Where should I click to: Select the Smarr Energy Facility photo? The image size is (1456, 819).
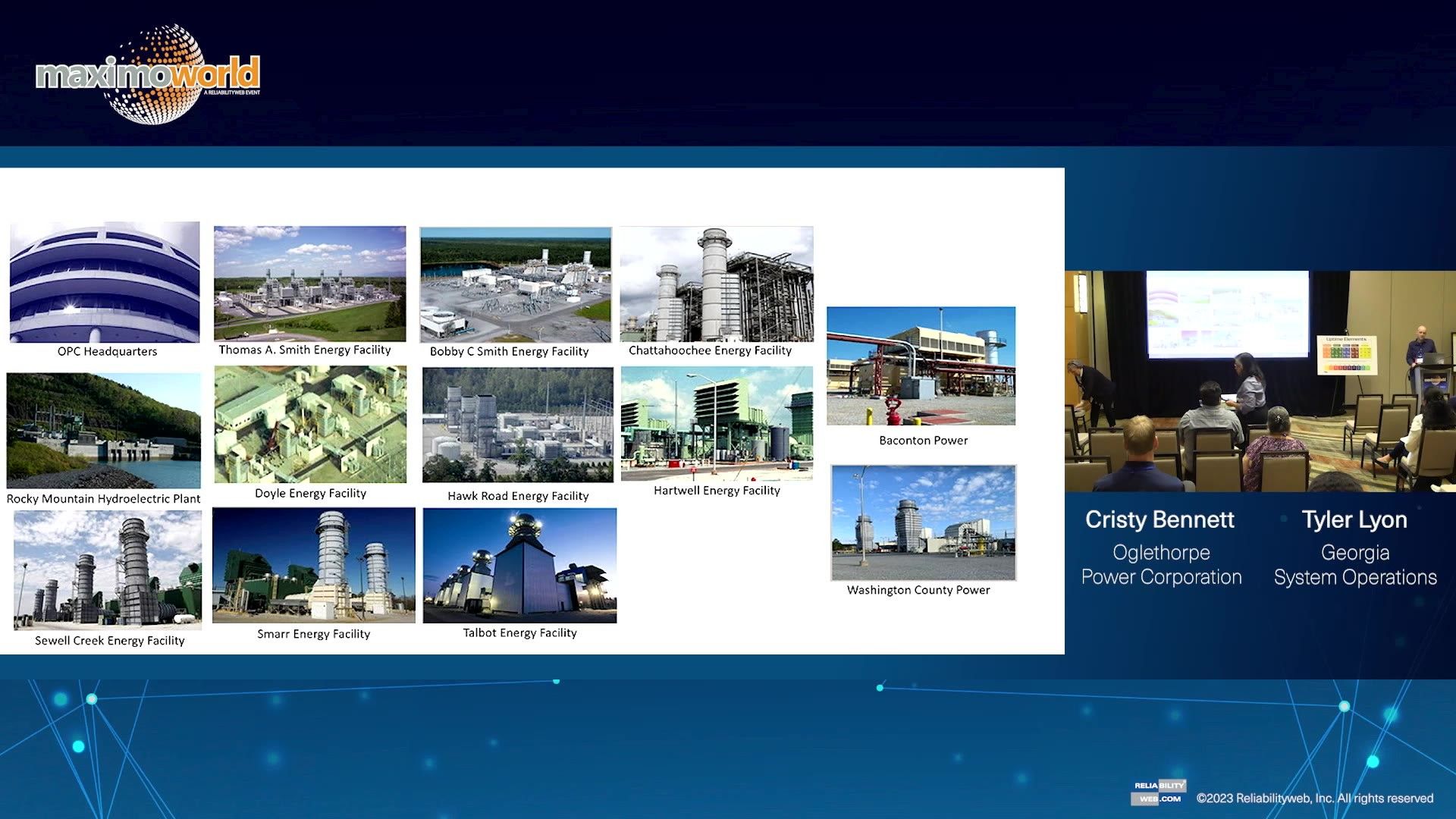(x=314, y=566)
